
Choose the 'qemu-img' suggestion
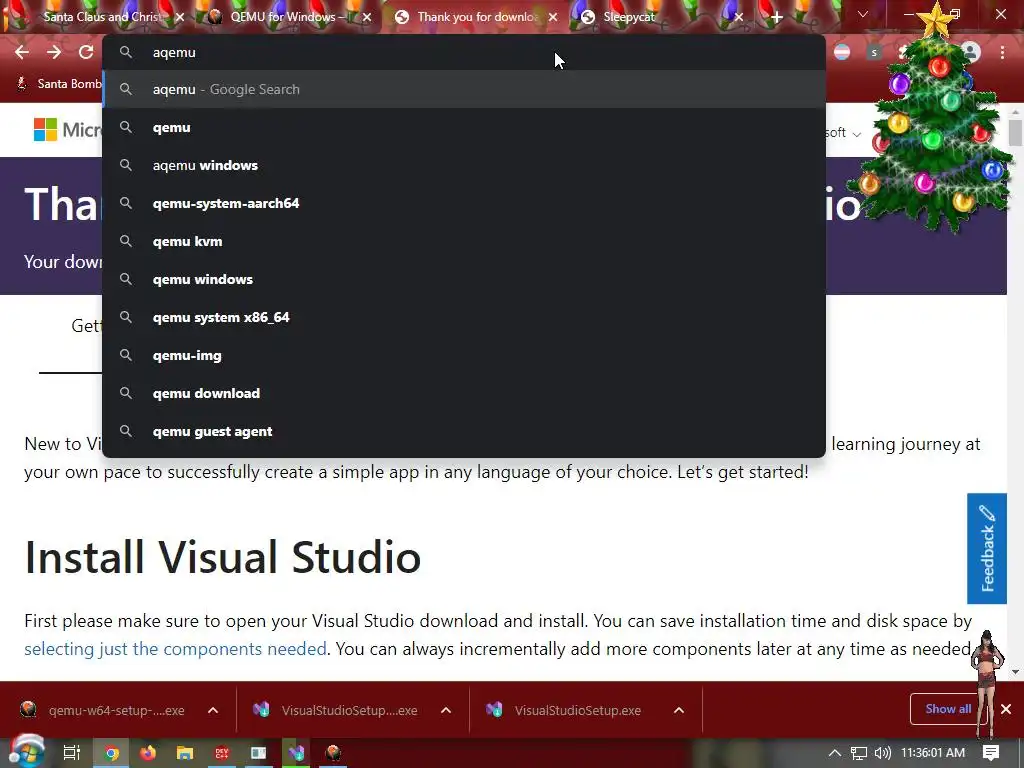coord(464,355)
